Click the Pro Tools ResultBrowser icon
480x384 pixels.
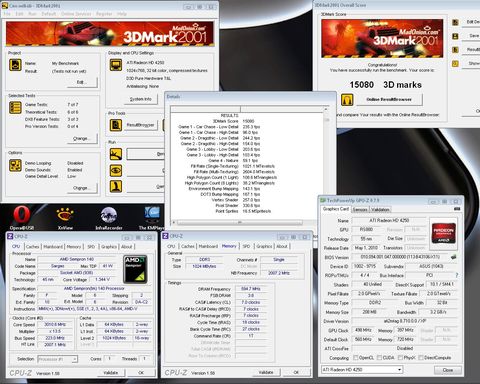pos(116,125)
